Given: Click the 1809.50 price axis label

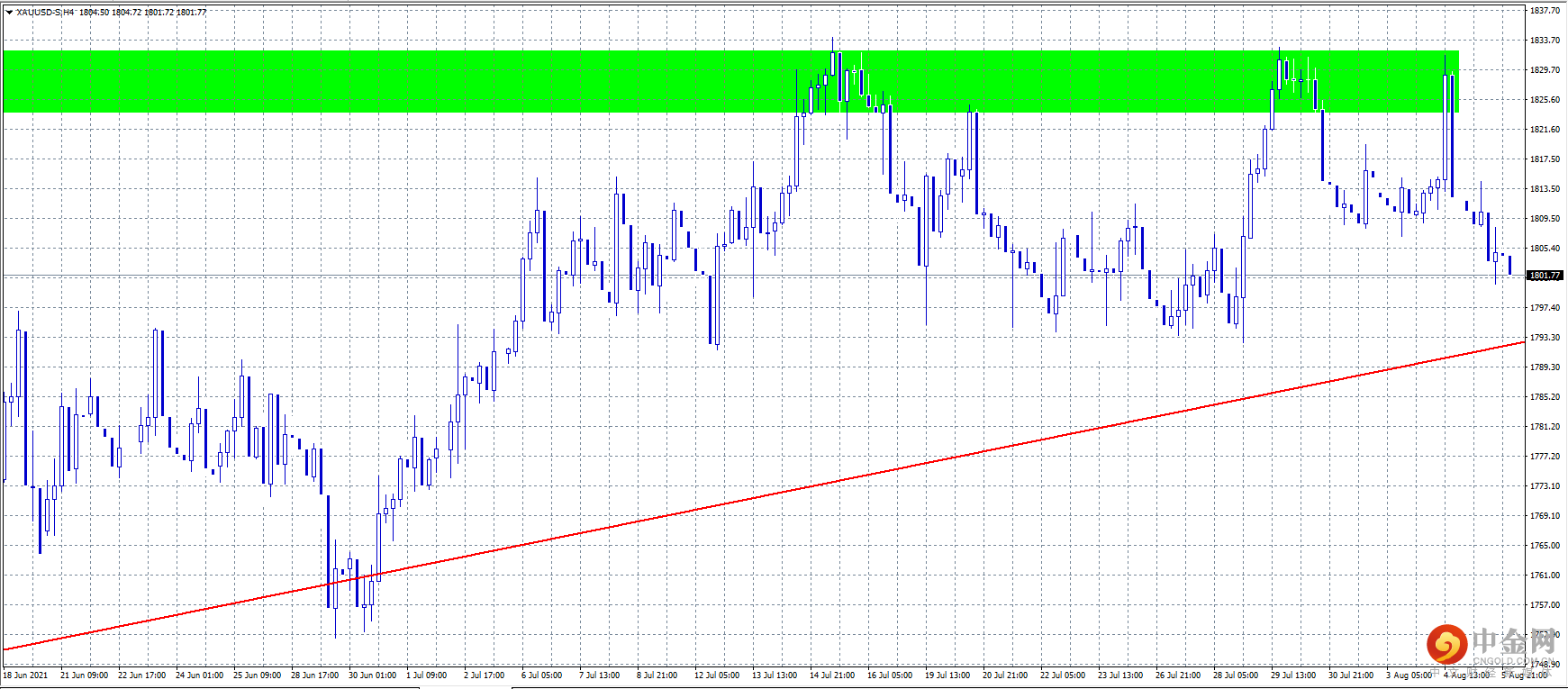Looking at the screenshot, I should 1545,219.
